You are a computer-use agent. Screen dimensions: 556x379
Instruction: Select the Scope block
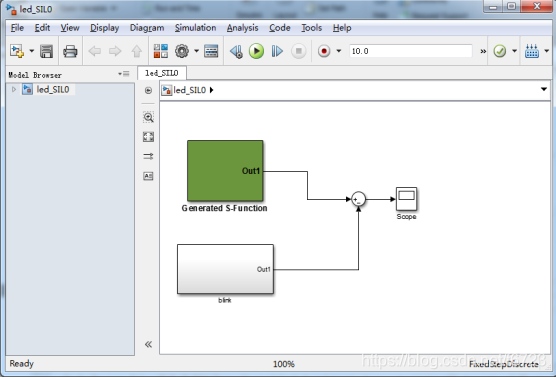[406, 199]
